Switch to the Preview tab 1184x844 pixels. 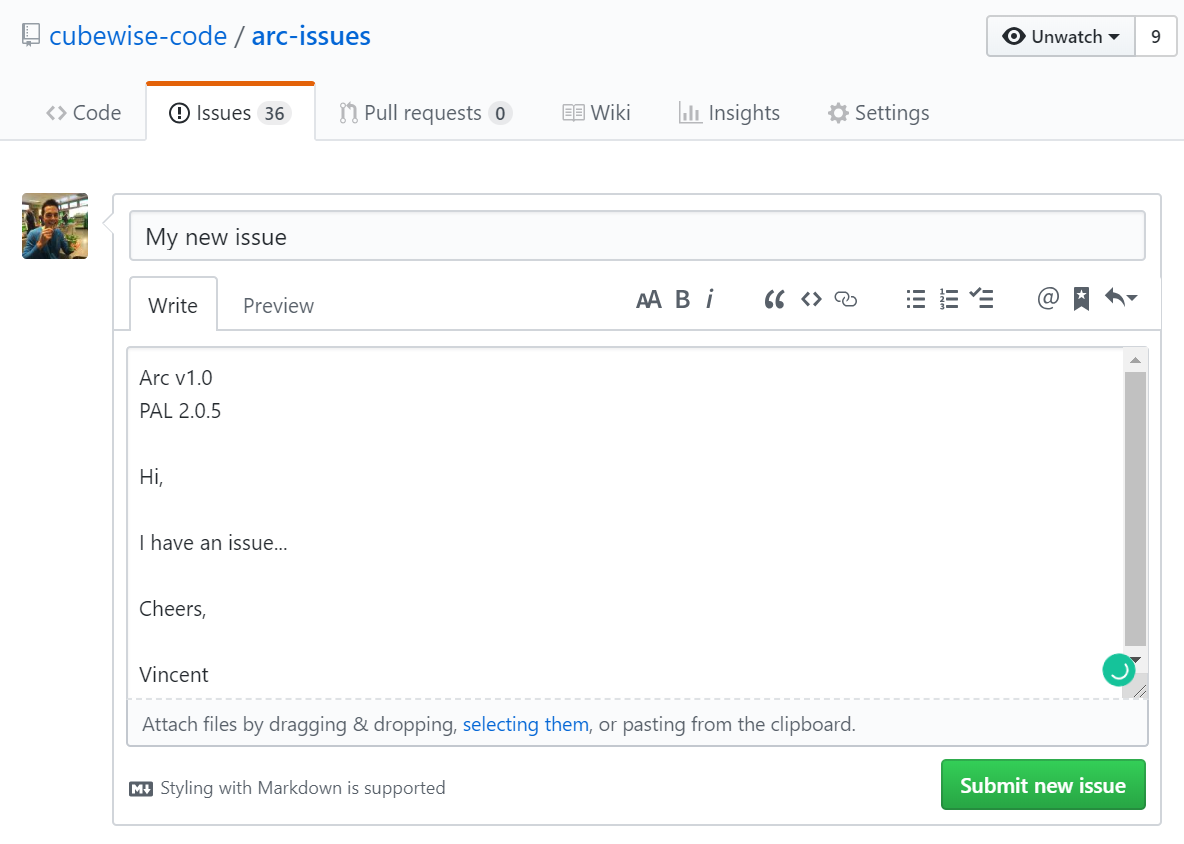pyautogui.click(x=278, y=306)
